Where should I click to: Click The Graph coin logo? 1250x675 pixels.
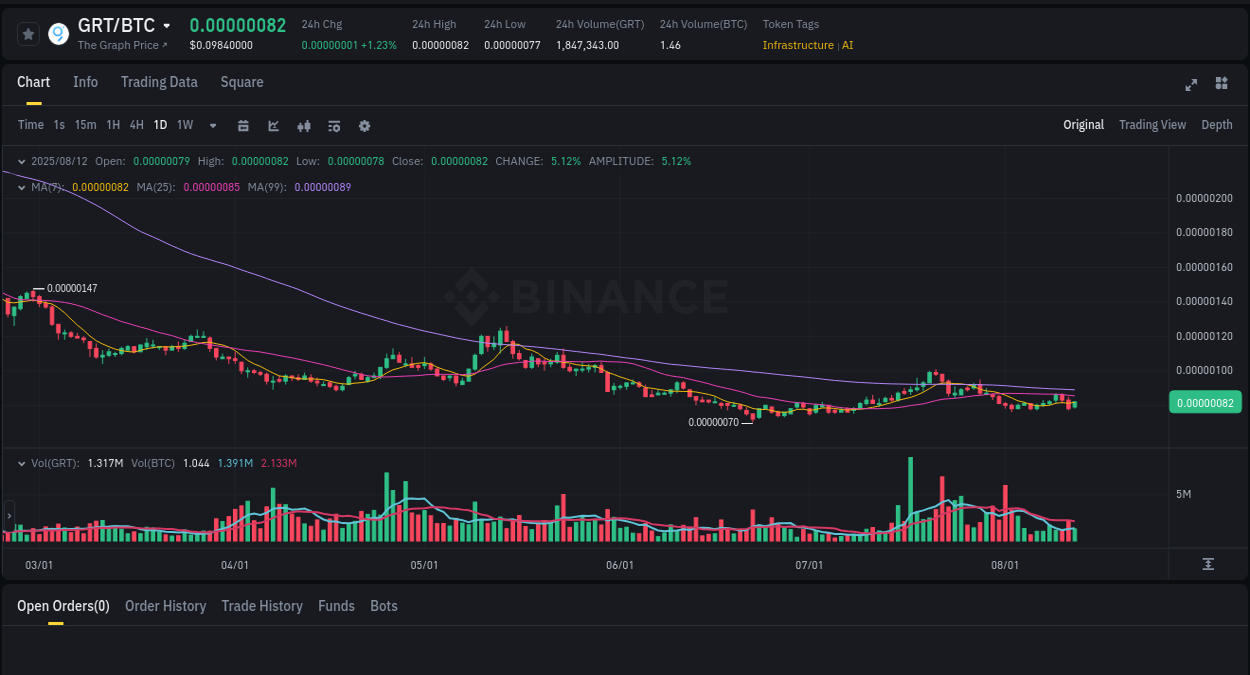(60, 33)
